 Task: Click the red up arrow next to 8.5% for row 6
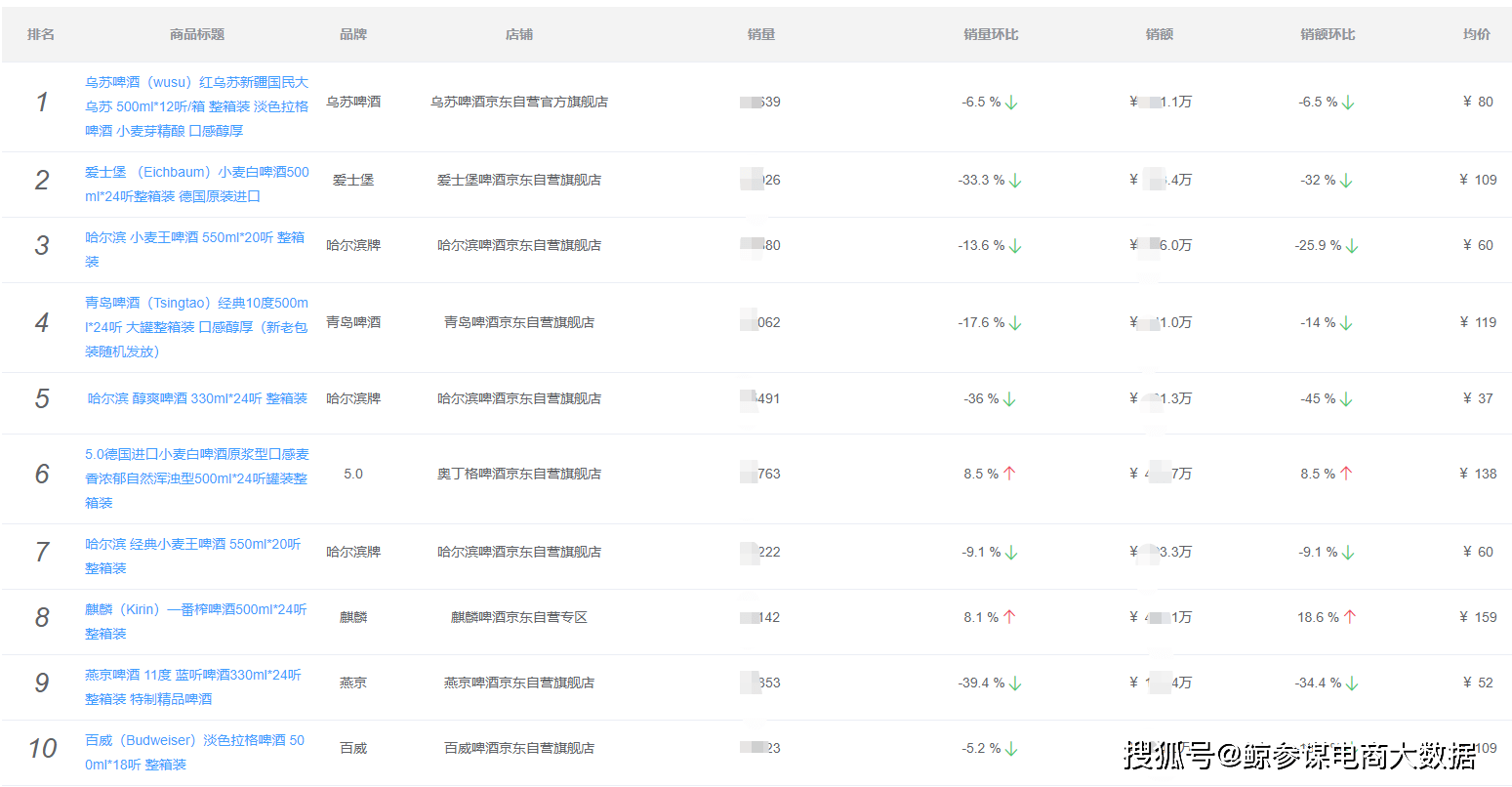click(x=1009, y=473)
